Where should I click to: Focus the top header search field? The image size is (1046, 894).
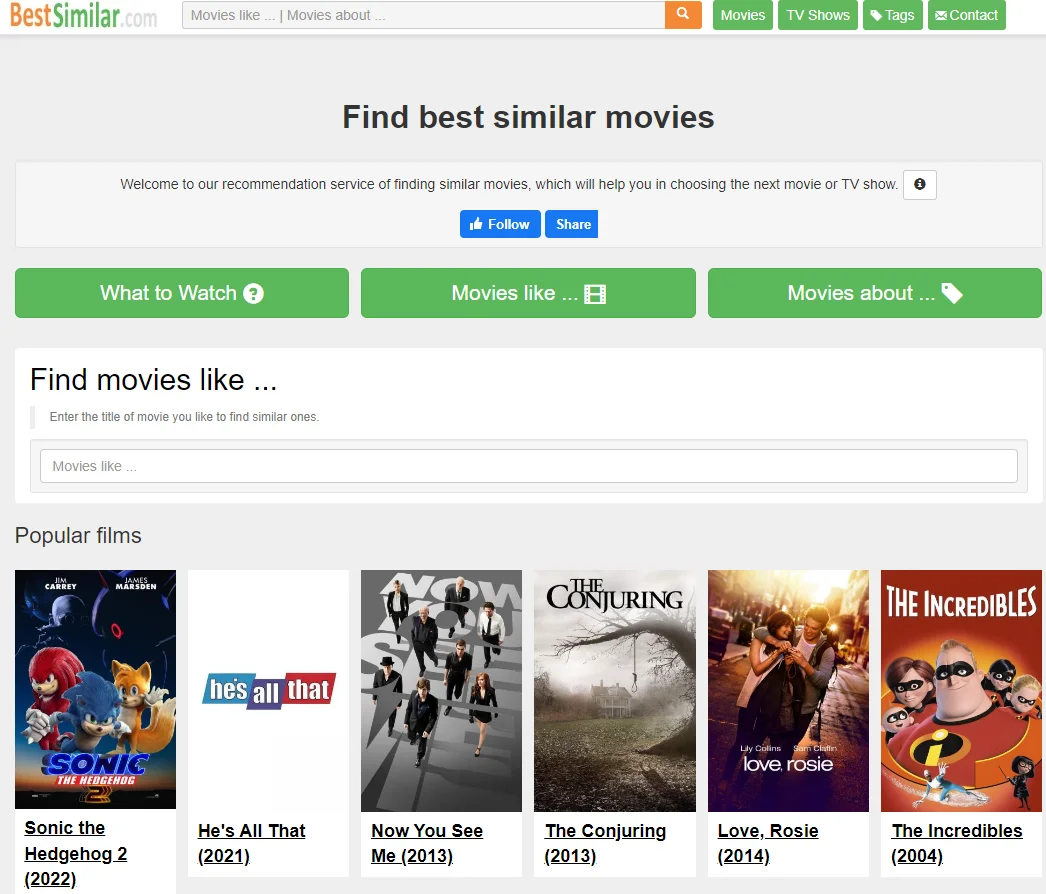423,15
